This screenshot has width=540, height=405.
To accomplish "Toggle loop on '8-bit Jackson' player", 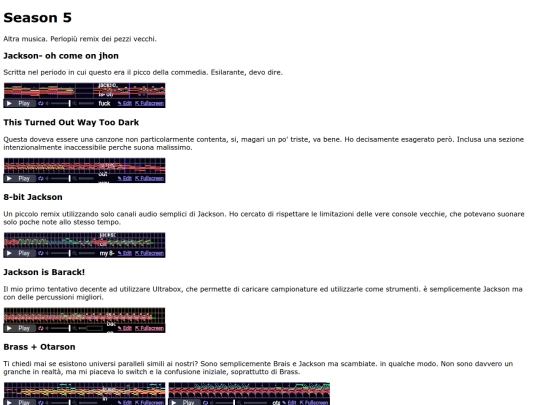I will point(41,253).
